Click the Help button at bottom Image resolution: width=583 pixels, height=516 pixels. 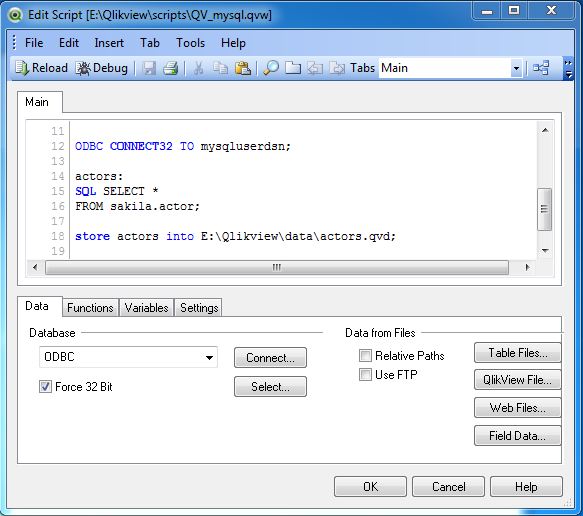click(x=526, y=487)
